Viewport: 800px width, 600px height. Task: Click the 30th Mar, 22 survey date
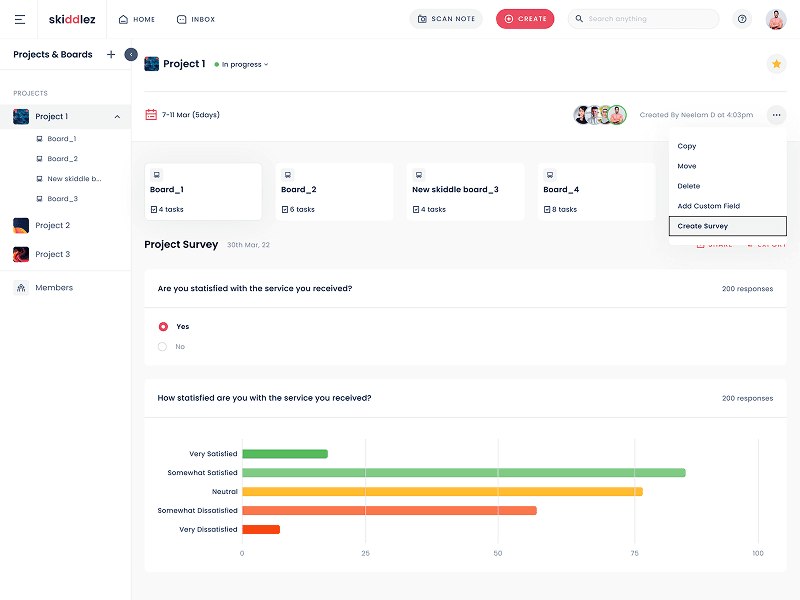pos(248,245)
